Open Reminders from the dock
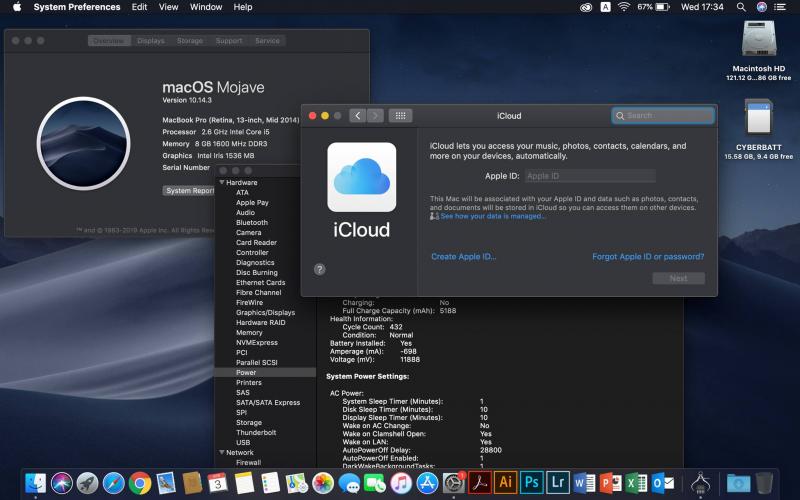Viewport: 800px width, 500px height. click(270, 483)
